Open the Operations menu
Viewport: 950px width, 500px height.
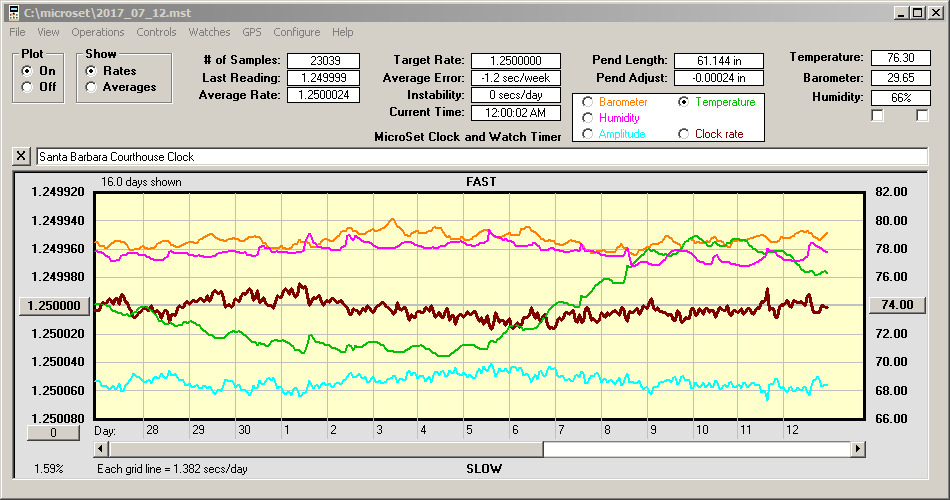[x=98, y=32]
